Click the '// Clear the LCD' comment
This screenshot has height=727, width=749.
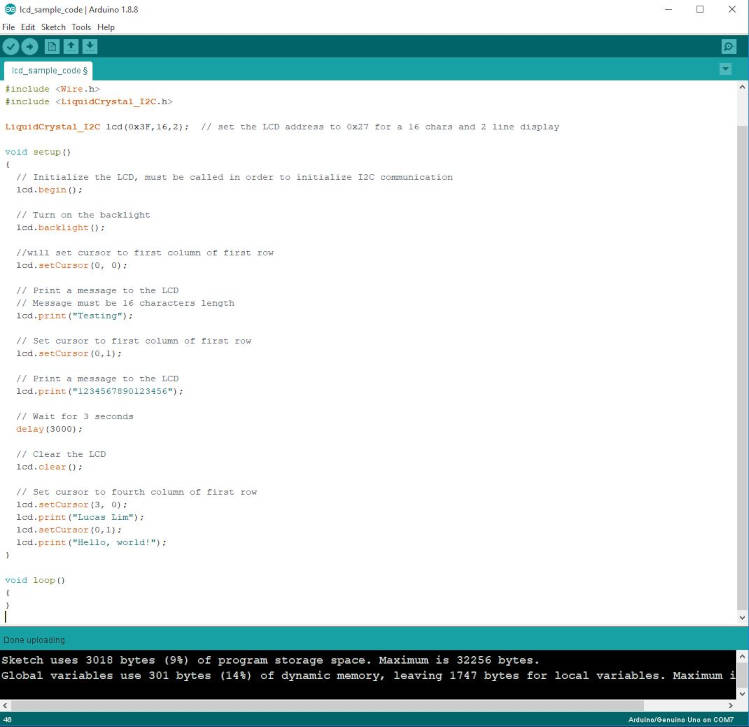[61, 454]
